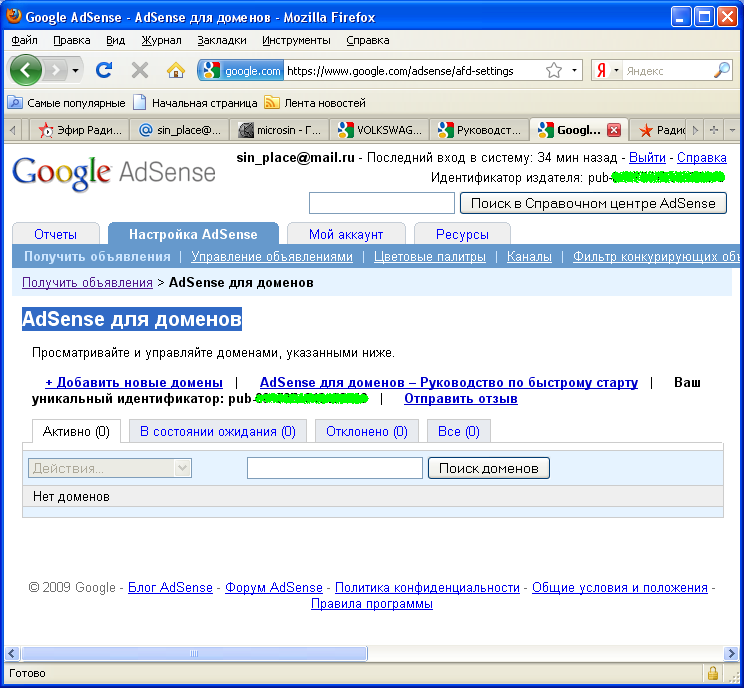Screen dimensions: 744x688
Task: Open the Инструменты menu
Action: tap(296, 40)
